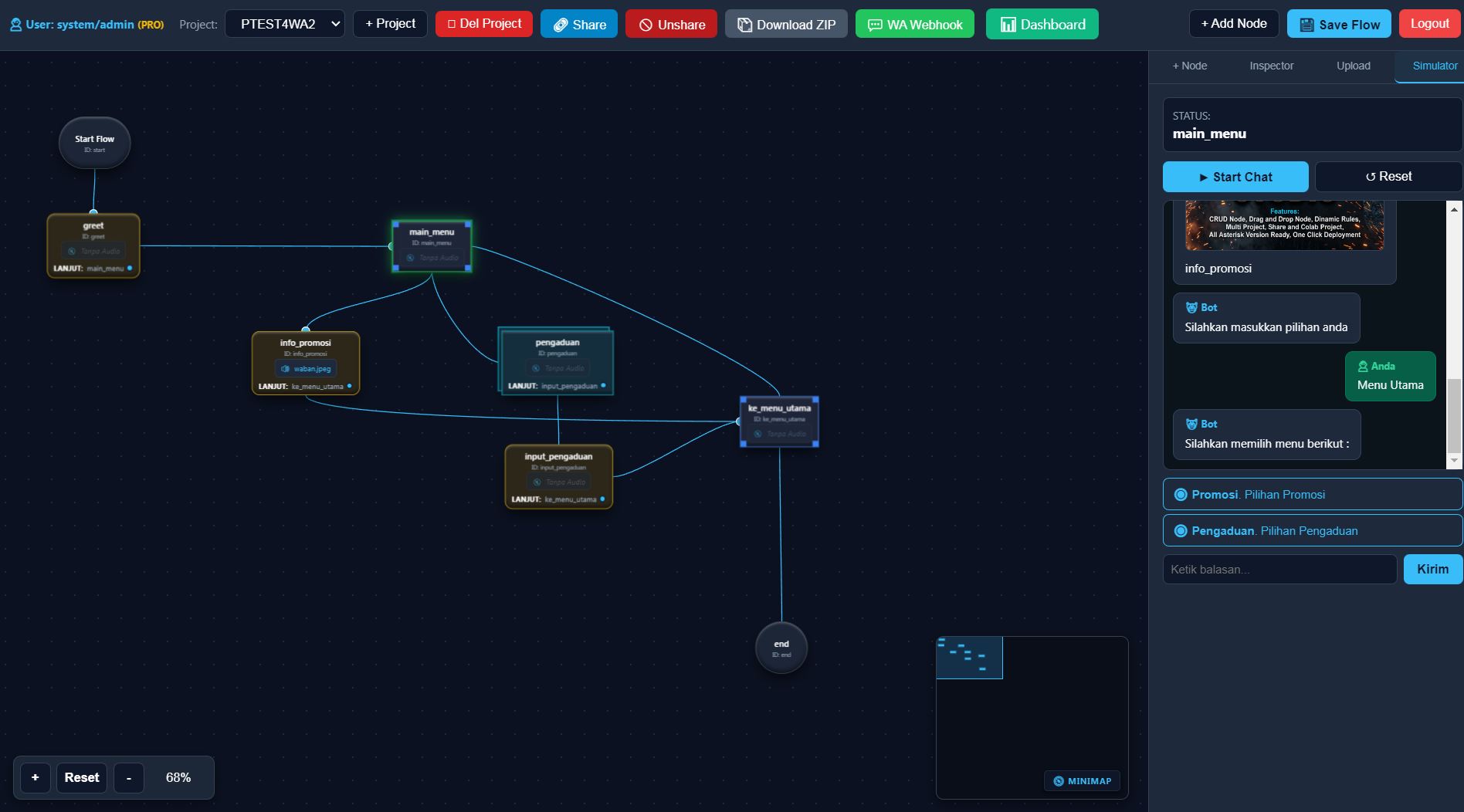
Task: Click the Download ZIP file icon
Action: (x=744, y=25)
